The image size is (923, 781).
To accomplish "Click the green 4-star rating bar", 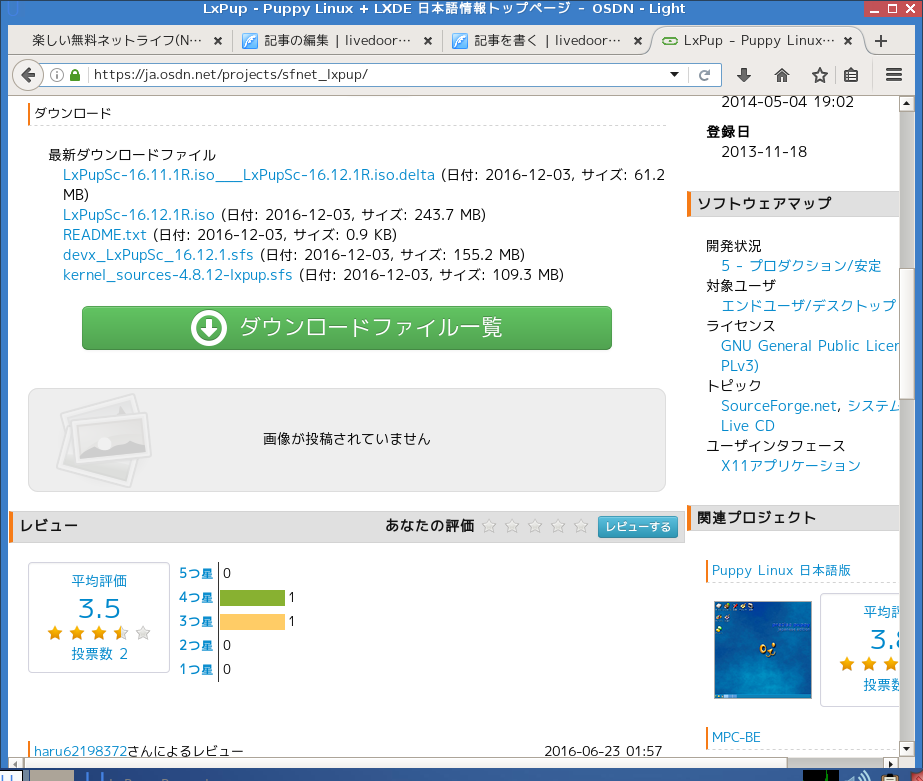I will coord(252,598).
